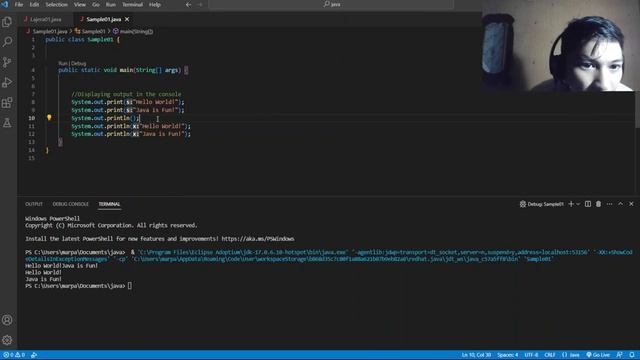The image size is (640, 360).
Task: Switch to the DEBUG CONSOLE tab
Action: 71,204
